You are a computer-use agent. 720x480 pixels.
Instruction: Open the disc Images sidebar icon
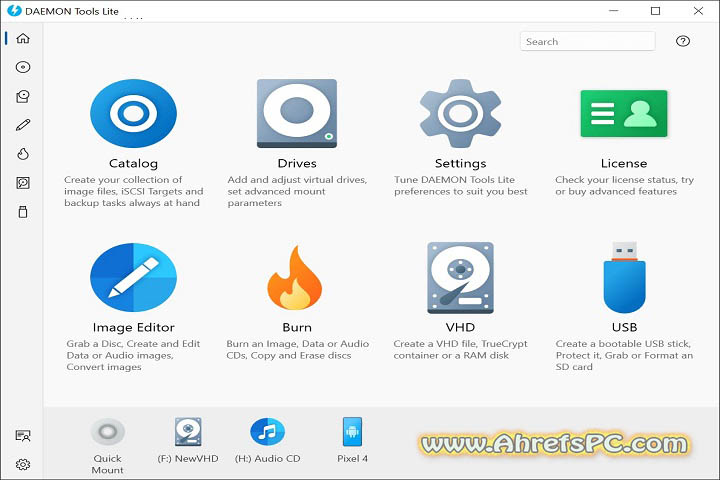point(23,67)
